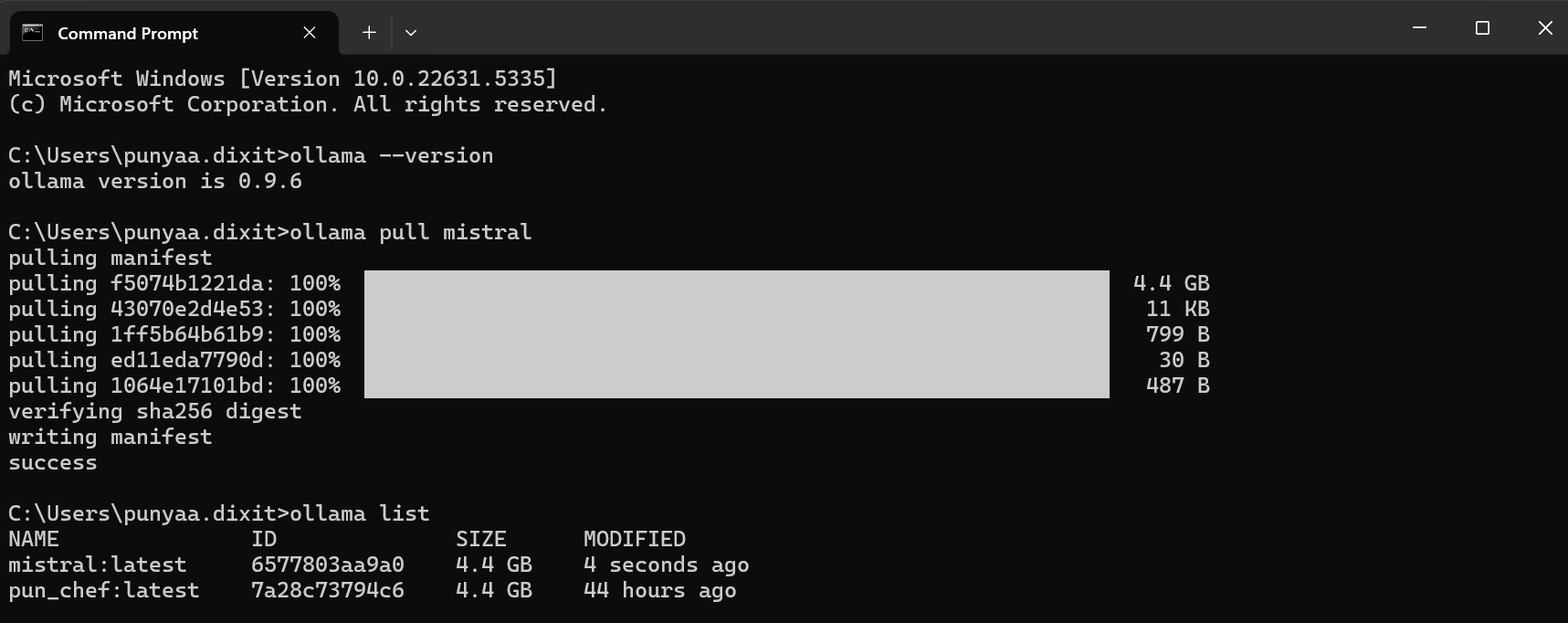The height and width of the screenshot is (623, 1568).
Task: Minimize the terminal window
Action: pyautogui.click(x=1419, y=28)
